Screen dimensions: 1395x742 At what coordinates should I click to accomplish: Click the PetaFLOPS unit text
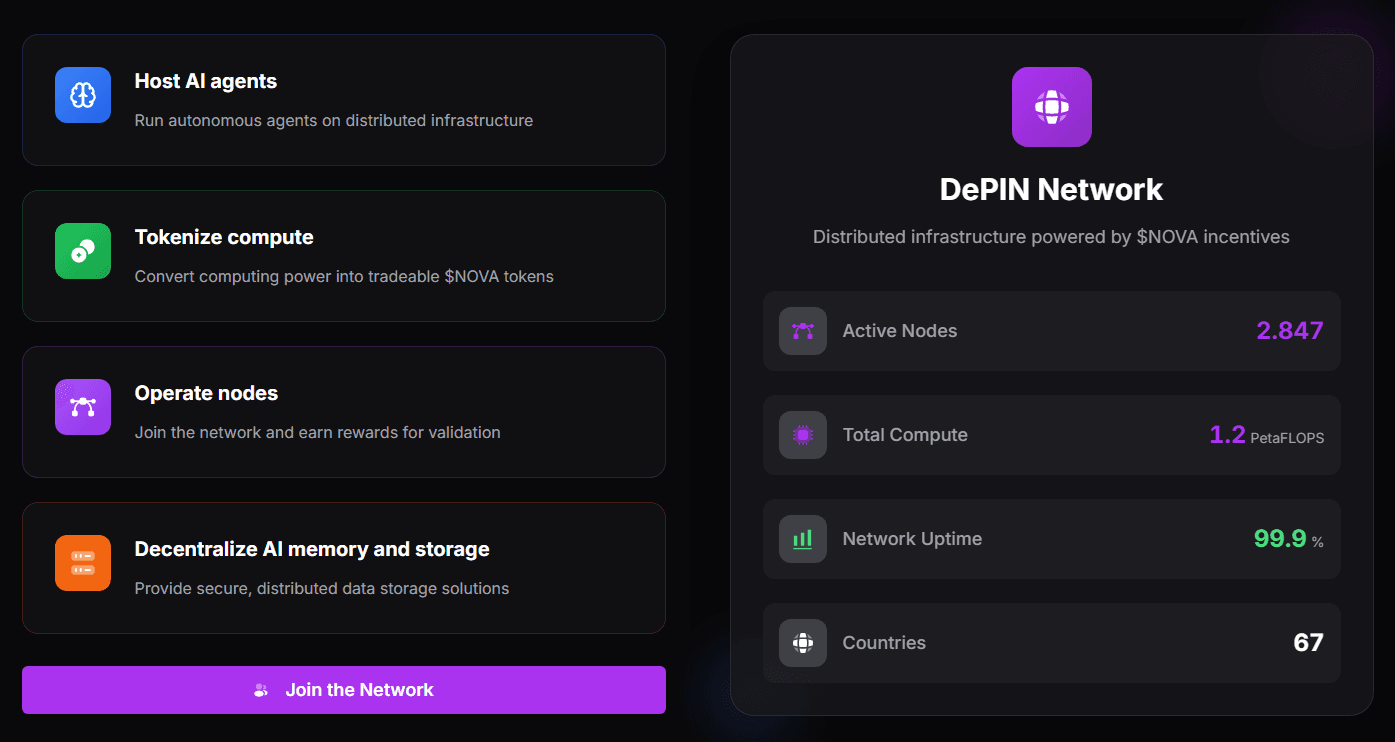point(1287,438)
